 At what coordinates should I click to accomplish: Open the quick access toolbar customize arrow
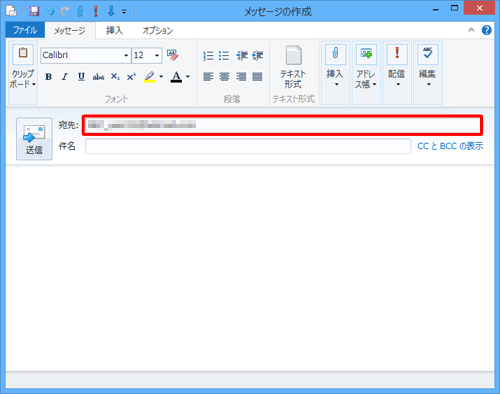tap(124, 12)
